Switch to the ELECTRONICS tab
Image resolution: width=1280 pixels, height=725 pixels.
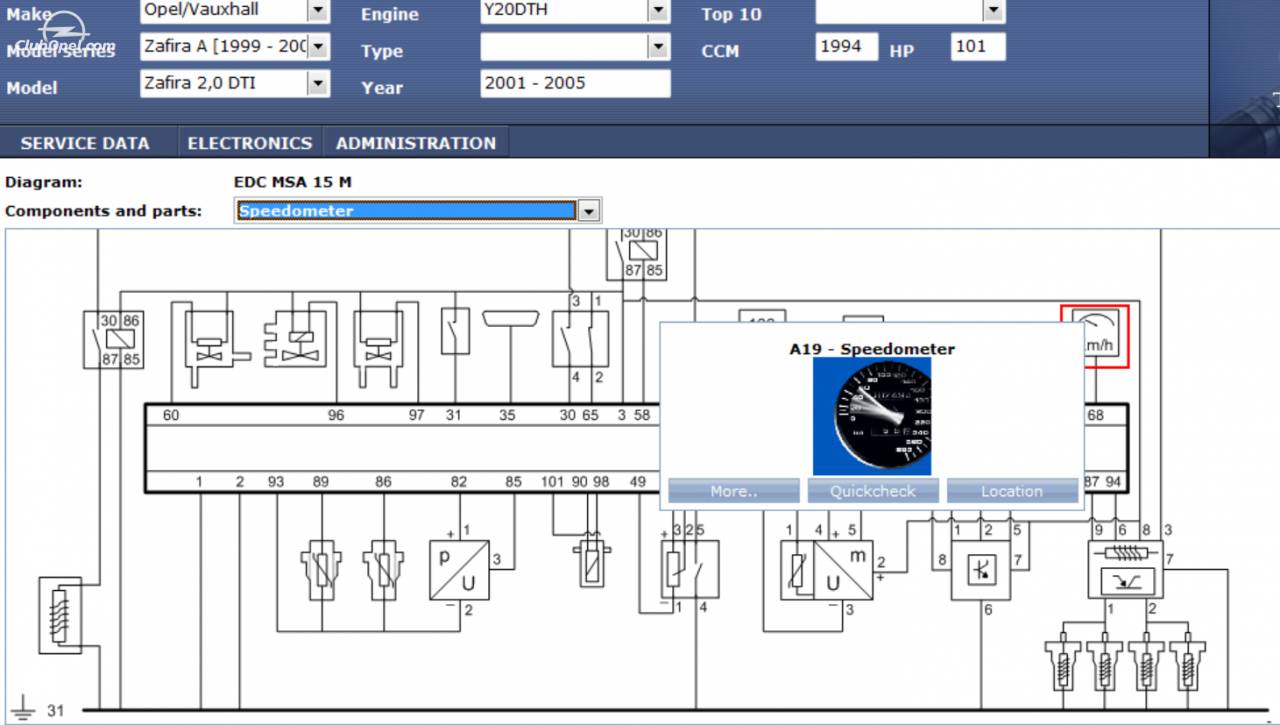click(x=250, y=143)
